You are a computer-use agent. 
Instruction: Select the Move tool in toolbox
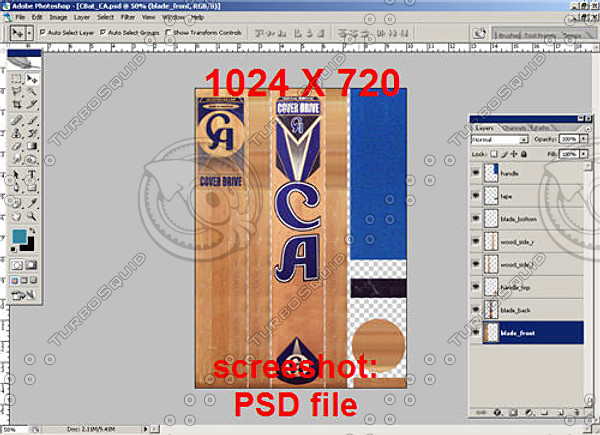click(31, 79)
